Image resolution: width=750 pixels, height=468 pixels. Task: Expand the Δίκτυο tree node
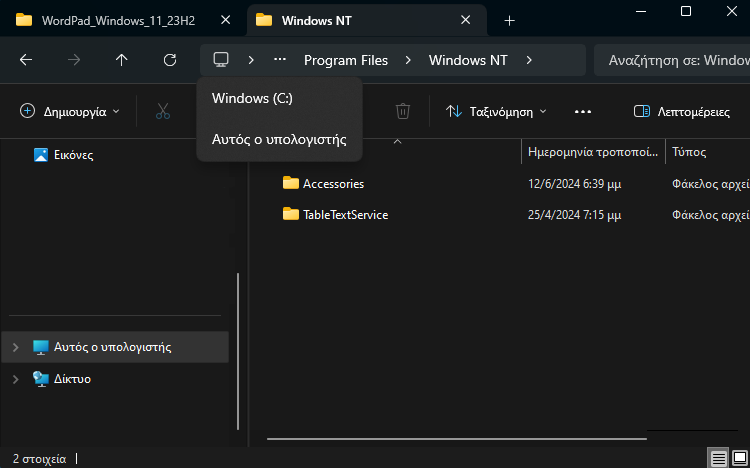pyautogui.click(x=15, y=379)
